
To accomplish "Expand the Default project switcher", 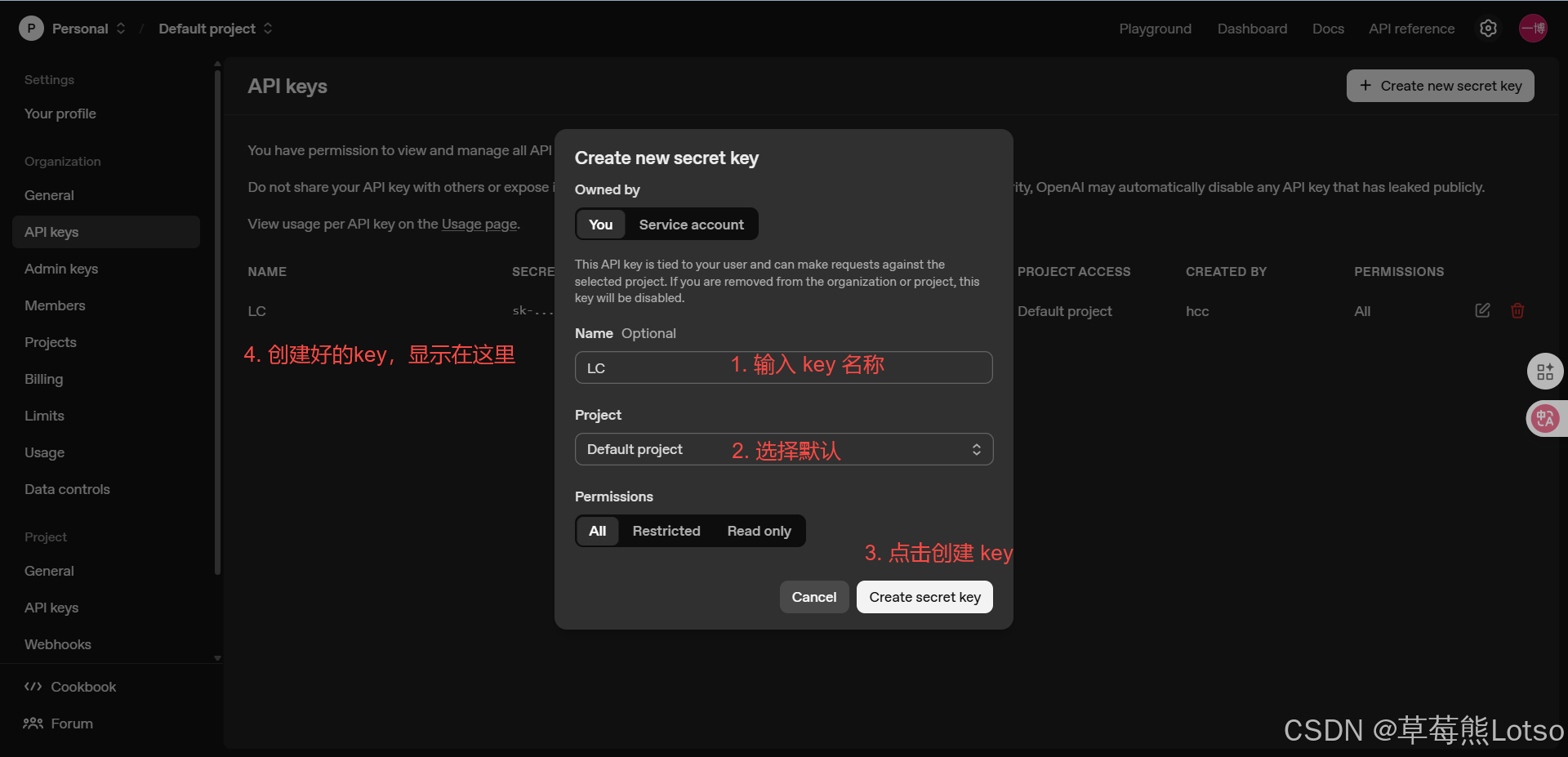I will point(267,29).
